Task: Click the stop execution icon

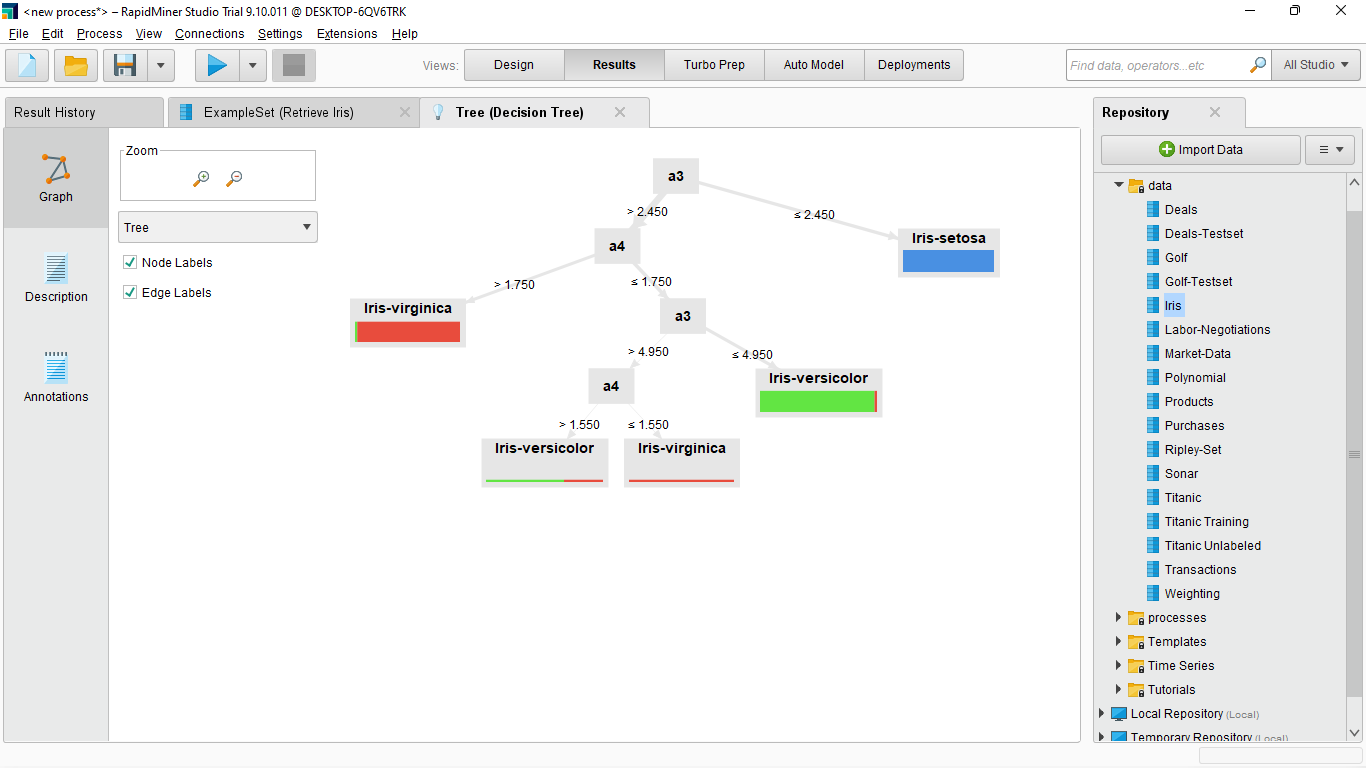Action: point(293,64)
